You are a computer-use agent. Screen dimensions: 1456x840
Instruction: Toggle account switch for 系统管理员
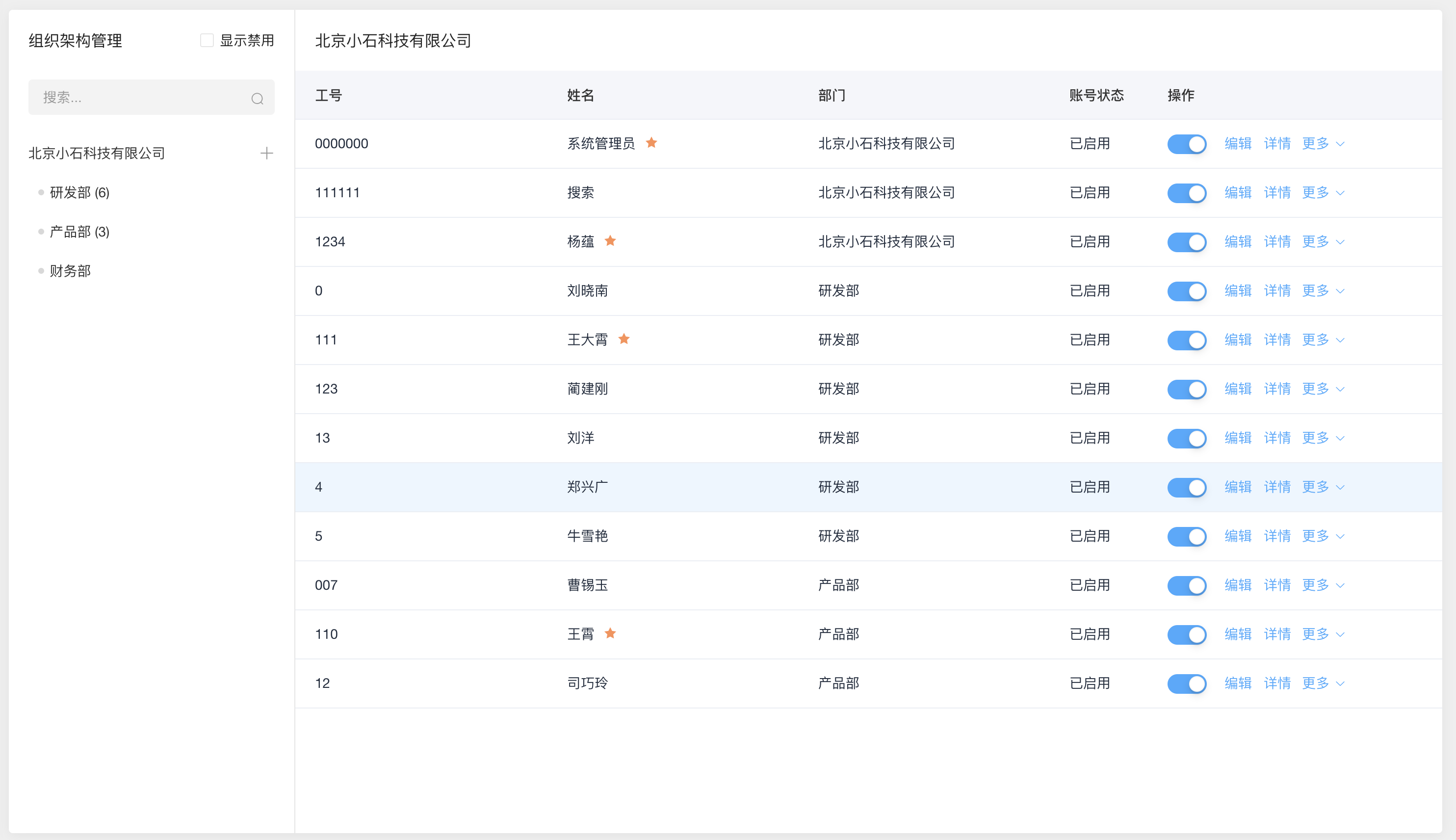1187,144
